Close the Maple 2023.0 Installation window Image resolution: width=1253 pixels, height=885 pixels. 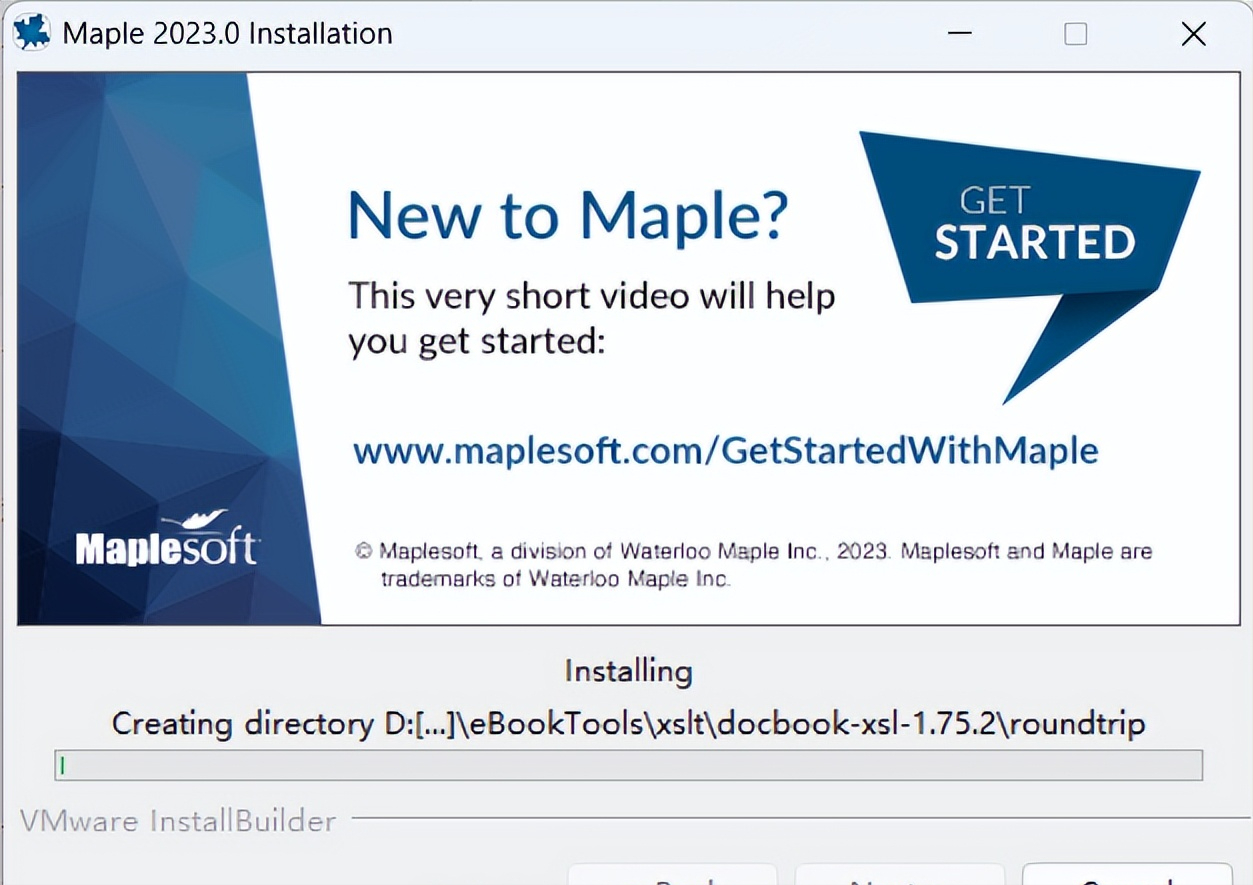coord(1193,34)
